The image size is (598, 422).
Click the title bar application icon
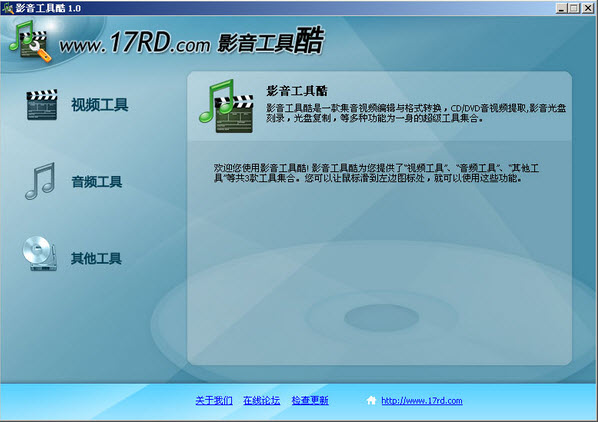coord(7,8)
